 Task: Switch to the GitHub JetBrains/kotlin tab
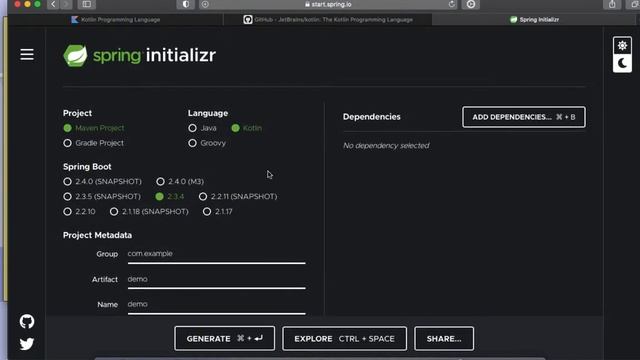point(328,20)
